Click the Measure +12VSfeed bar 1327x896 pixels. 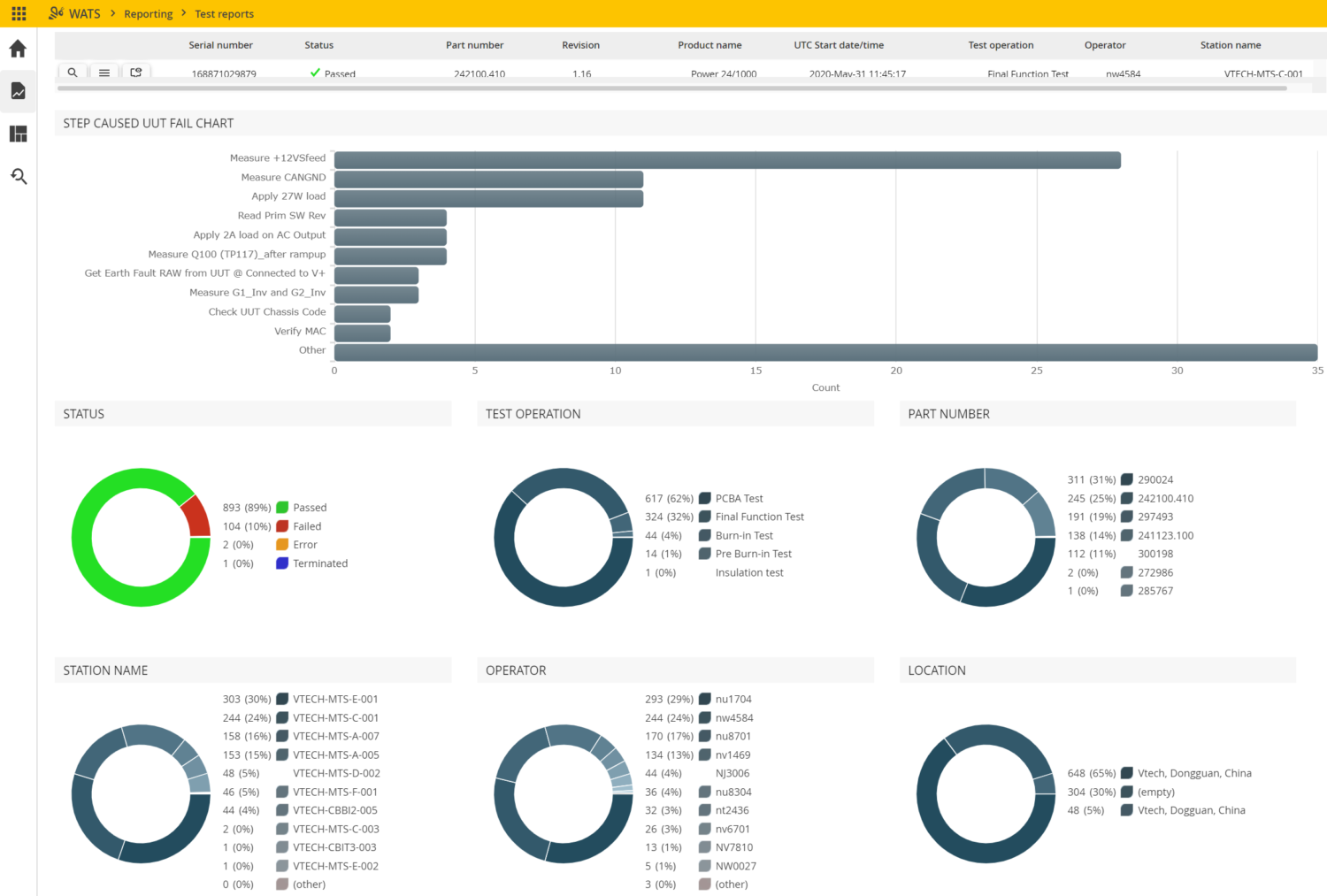click(x=727, y=160)
